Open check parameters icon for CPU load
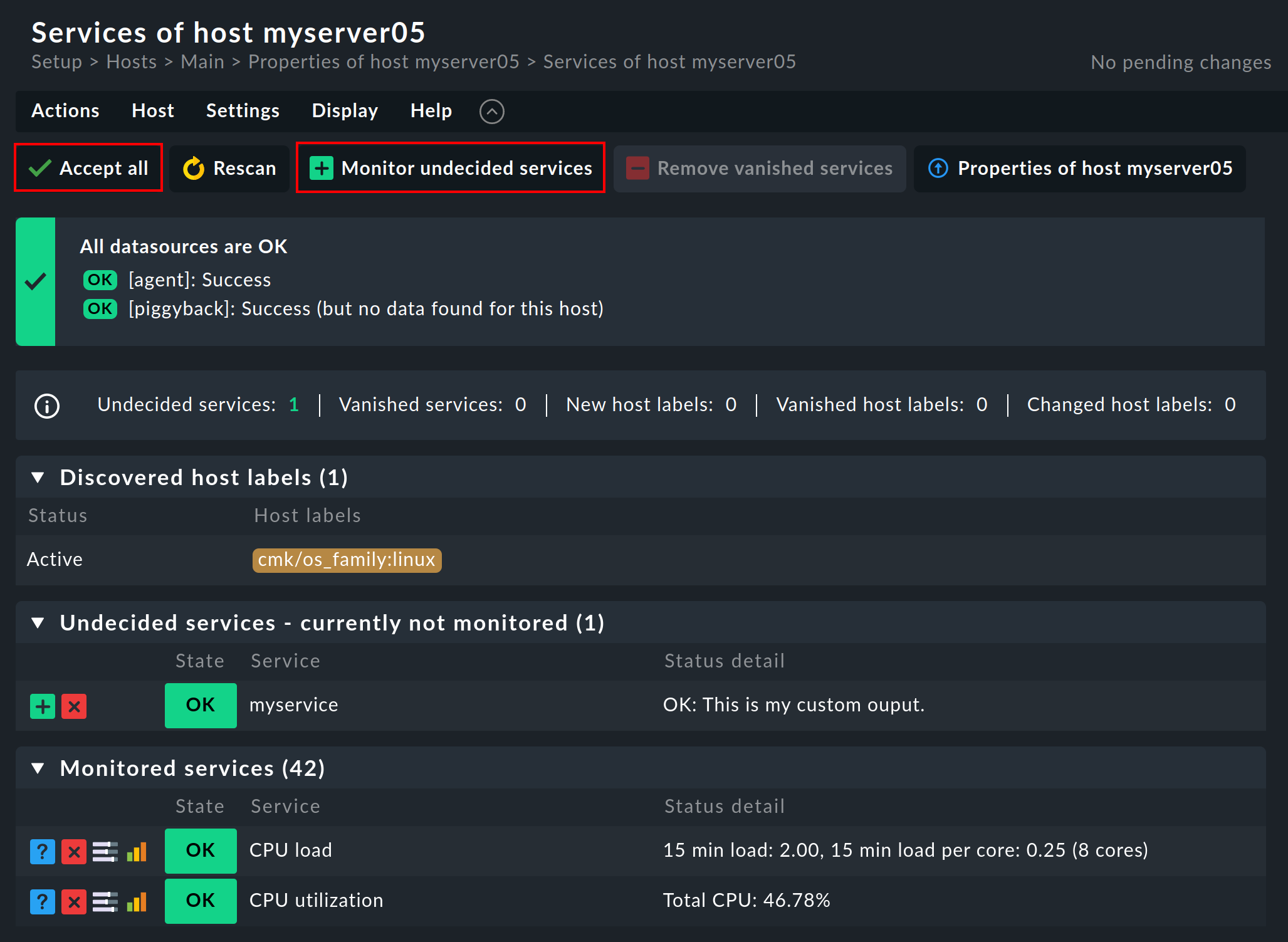Screen dimensions: 1288x942 105,852
